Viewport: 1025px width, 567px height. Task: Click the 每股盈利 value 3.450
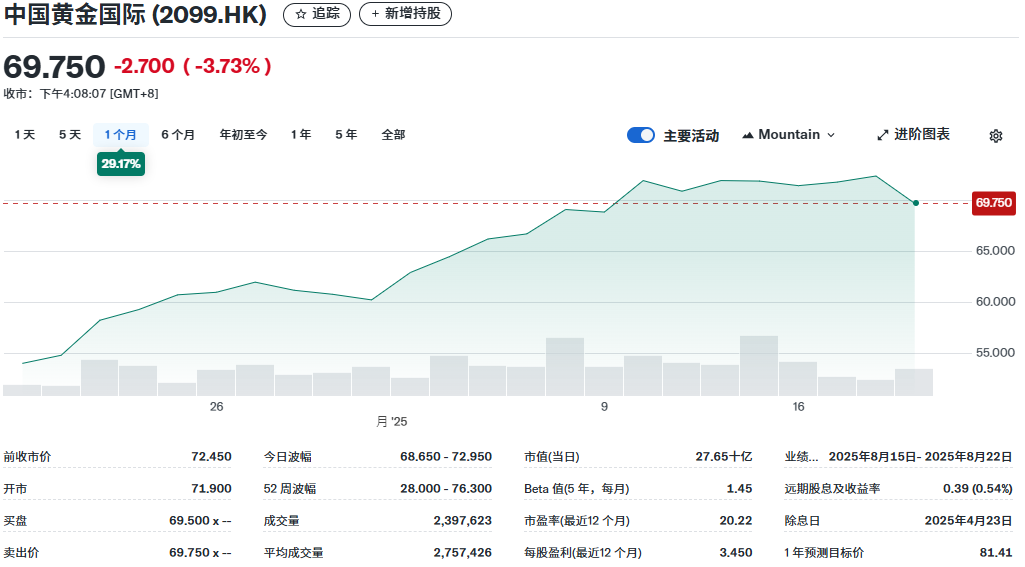[x=736, y=553]
